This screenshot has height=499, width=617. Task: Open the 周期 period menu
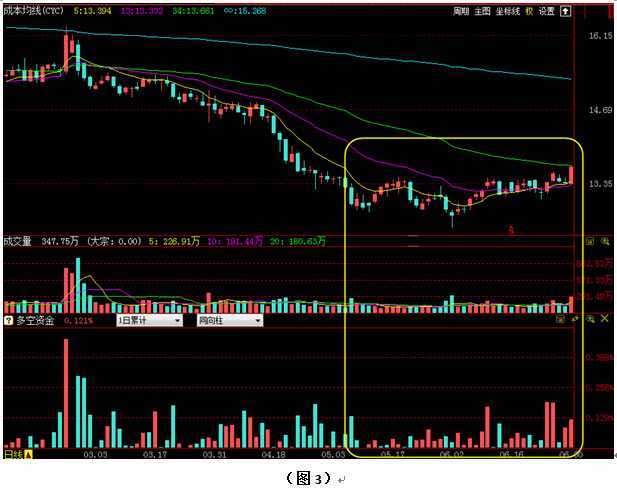(461, 11)
